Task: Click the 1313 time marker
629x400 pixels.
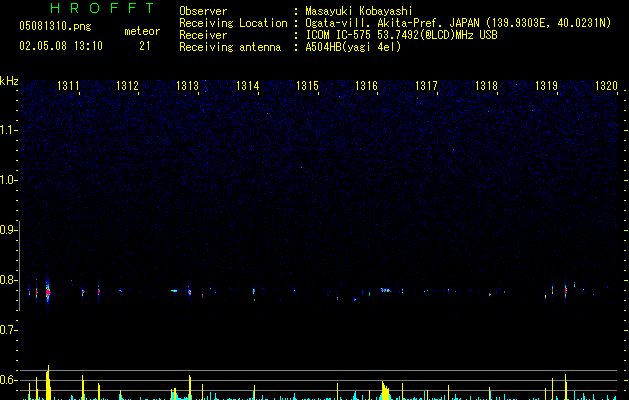Action: (187, 86)
